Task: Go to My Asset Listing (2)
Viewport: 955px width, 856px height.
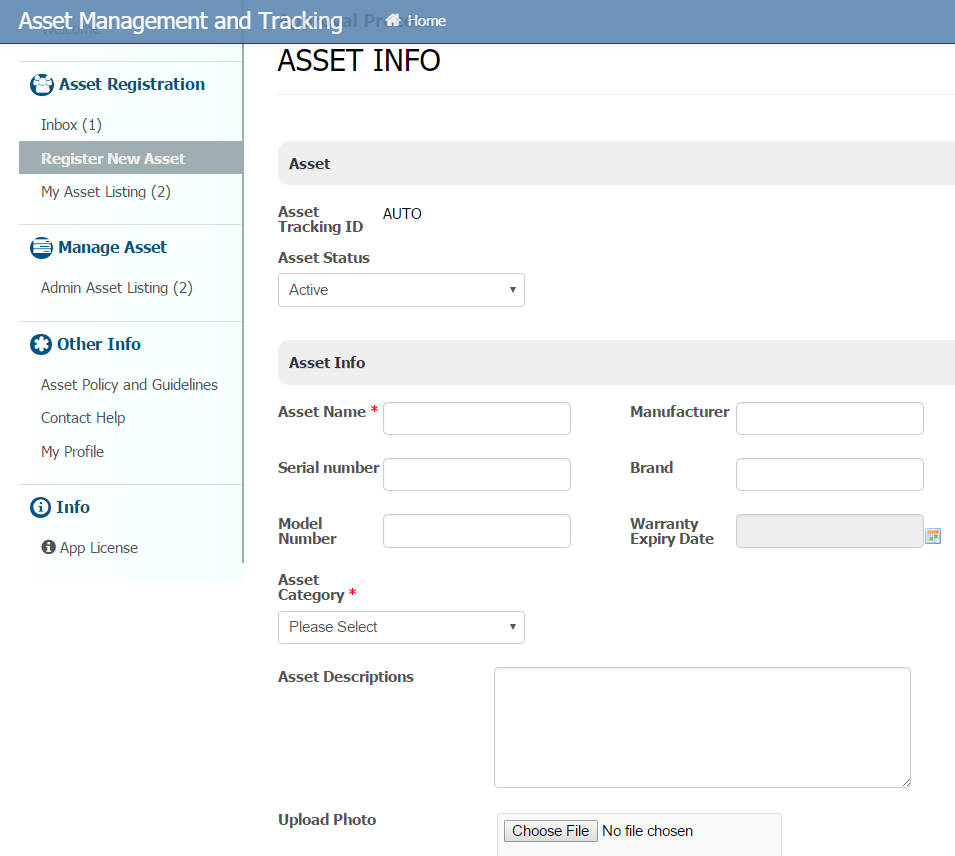Action: point(106,192)
